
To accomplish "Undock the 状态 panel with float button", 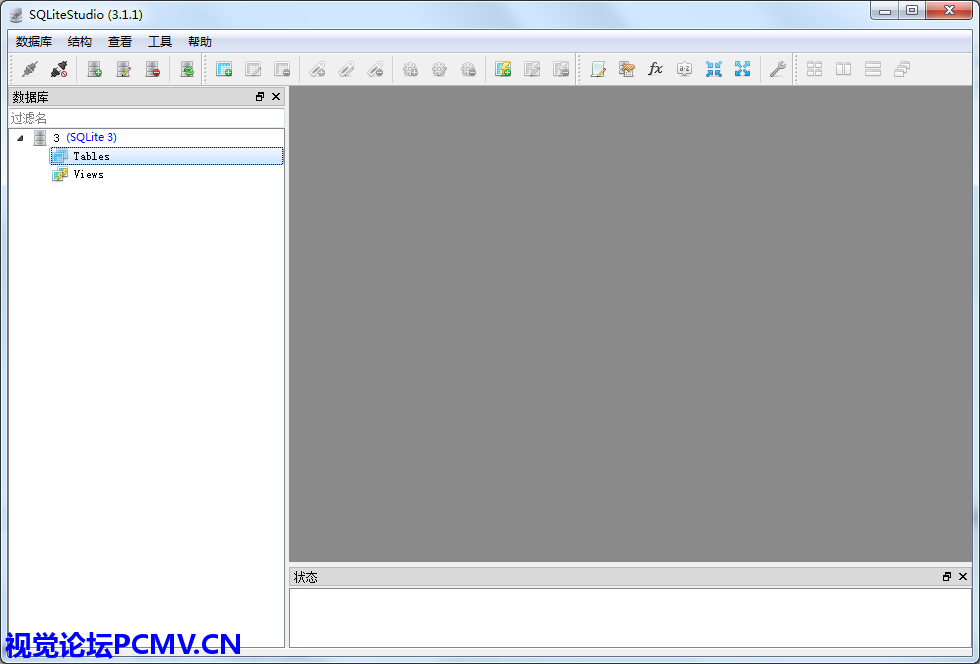I will pyautogui.click(x=947, y=577).
